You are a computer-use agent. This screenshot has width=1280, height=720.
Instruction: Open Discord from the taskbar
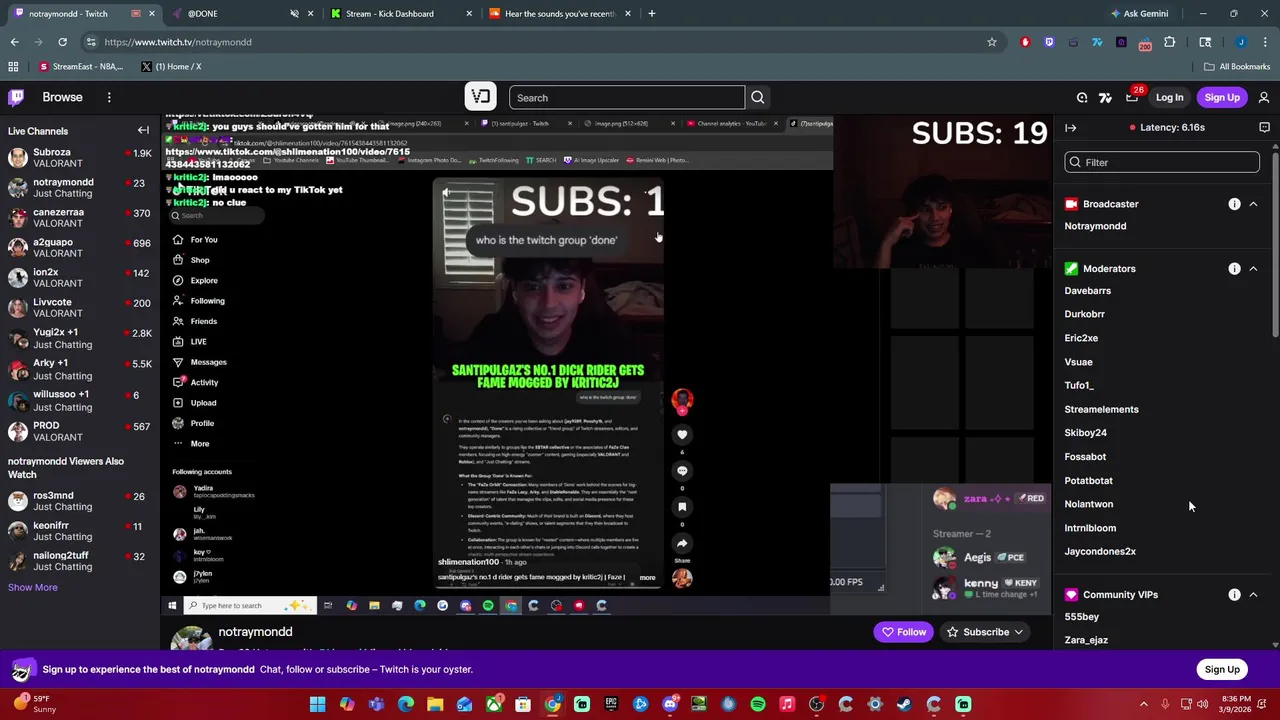pos(669,704)
